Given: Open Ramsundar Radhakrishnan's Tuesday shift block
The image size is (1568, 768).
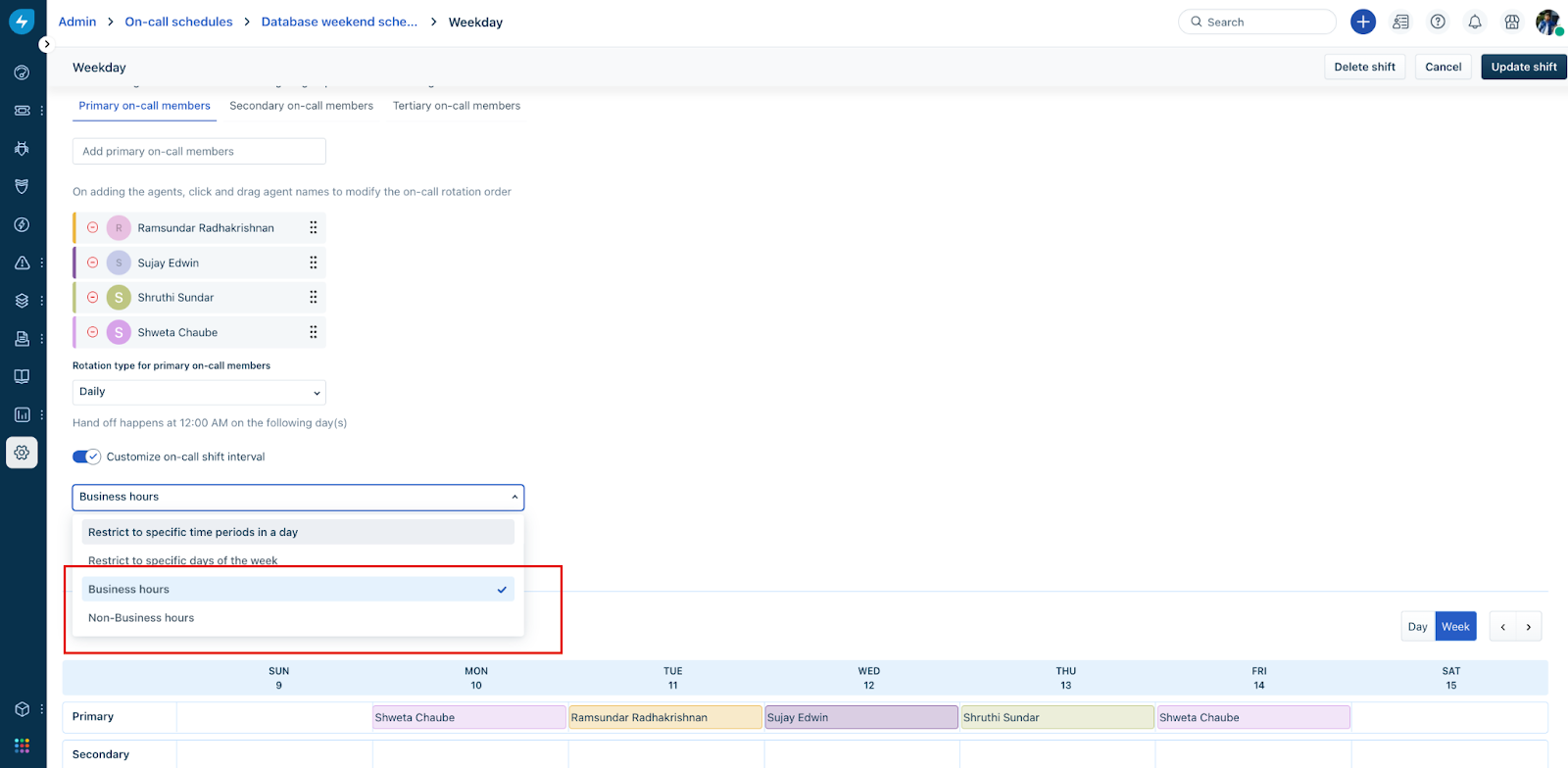Looking at the screenshot, I should pyautogui.click(x=665, y=717).
